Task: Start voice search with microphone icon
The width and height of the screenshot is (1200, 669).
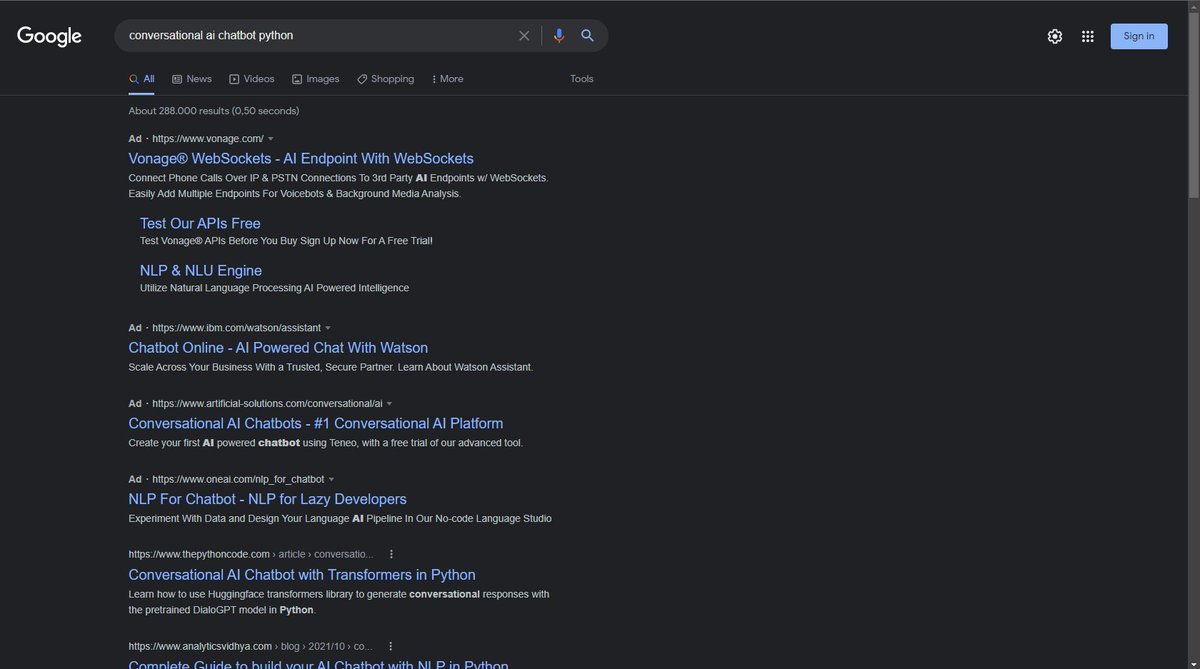Action: [x=559, y=36]
